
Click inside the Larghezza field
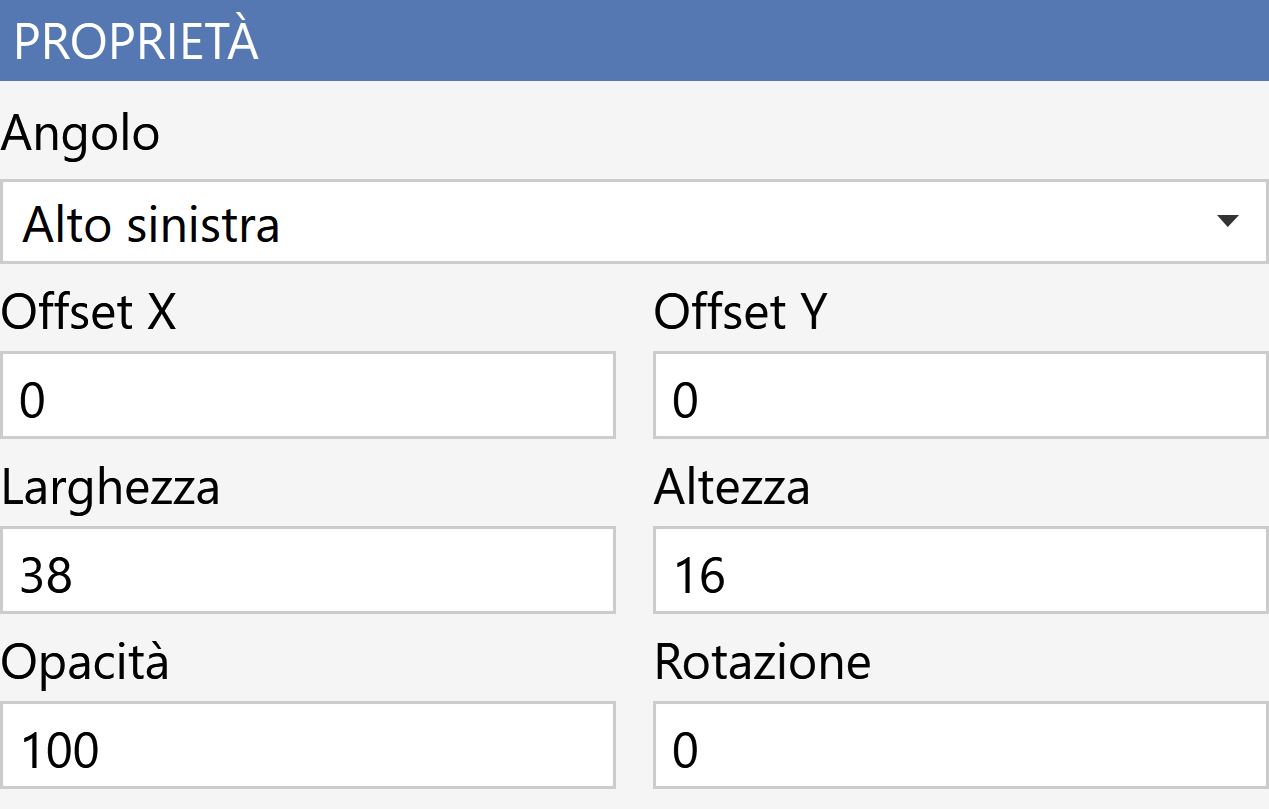click(x=308, y=570)
